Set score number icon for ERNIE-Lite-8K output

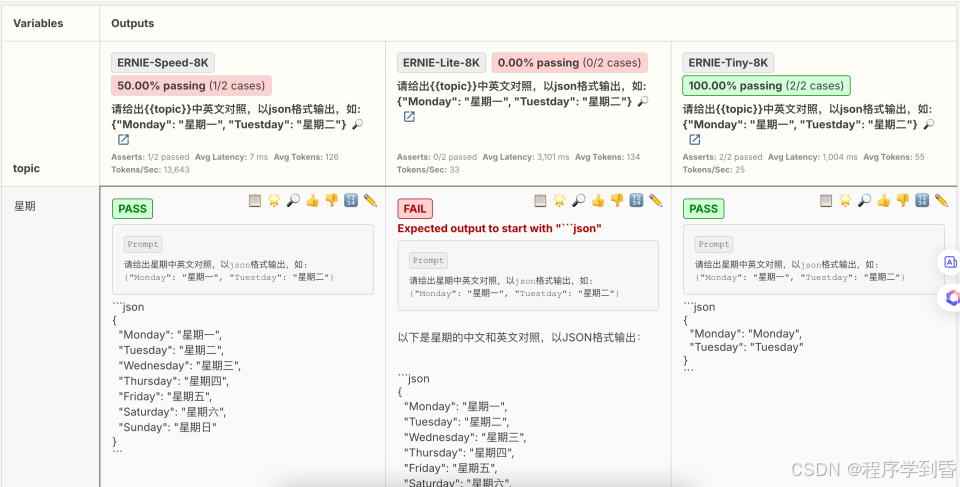point(636,200)
